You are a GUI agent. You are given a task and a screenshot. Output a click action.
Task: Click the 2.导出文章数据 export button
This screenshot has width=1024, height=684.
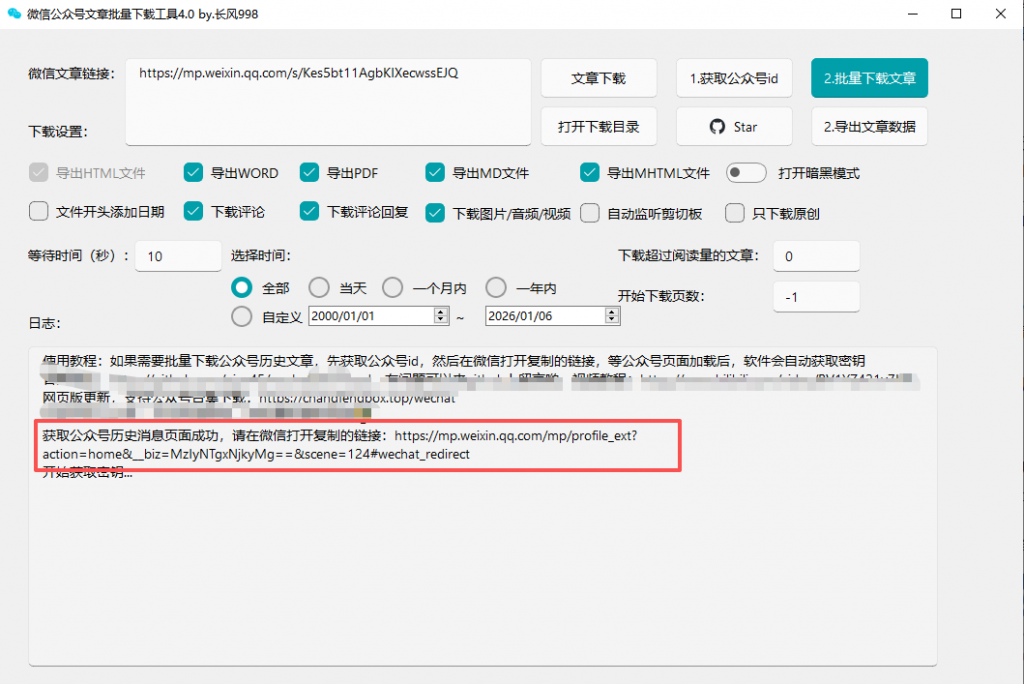tap(869, 127)
